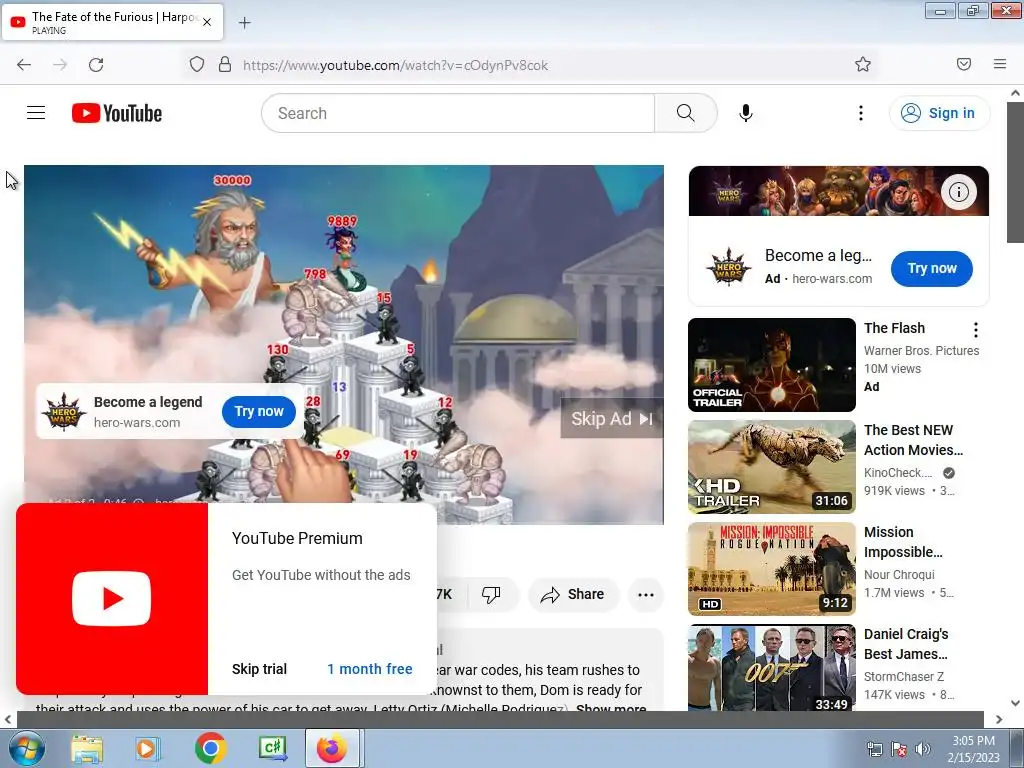The image size is (1024, 768).
Task: Reload the current page
Action: pos(96,65)
